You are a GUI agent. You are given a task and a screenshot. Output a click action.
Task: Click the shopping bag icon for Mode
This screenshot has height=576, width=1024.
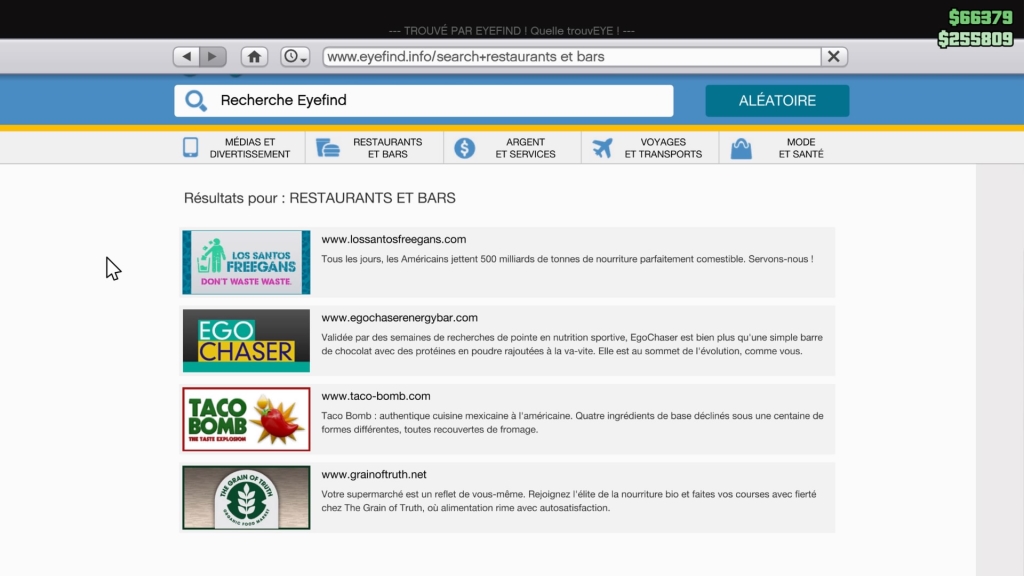[x=741, y=148]
